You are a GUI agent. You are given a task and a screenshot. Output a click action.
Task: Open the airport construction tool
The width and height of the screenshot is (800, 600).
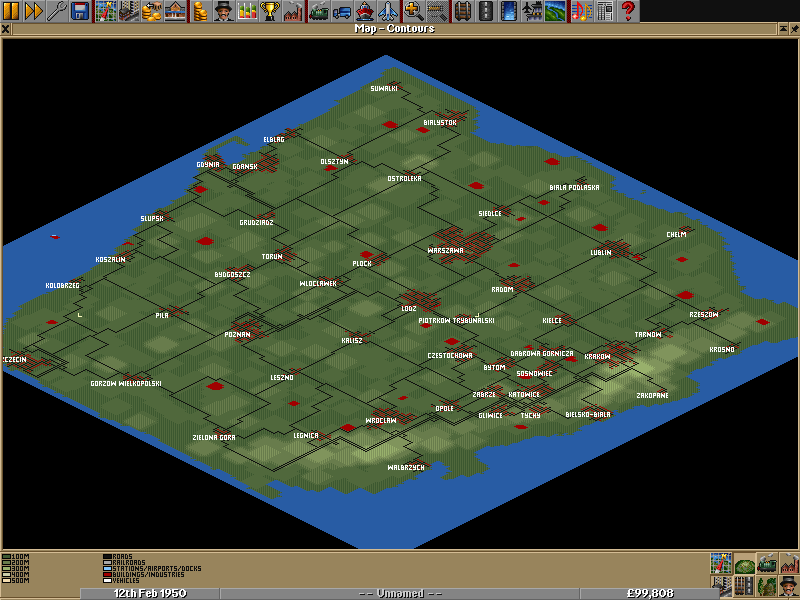pyautogui.click(x=532, y=11)
